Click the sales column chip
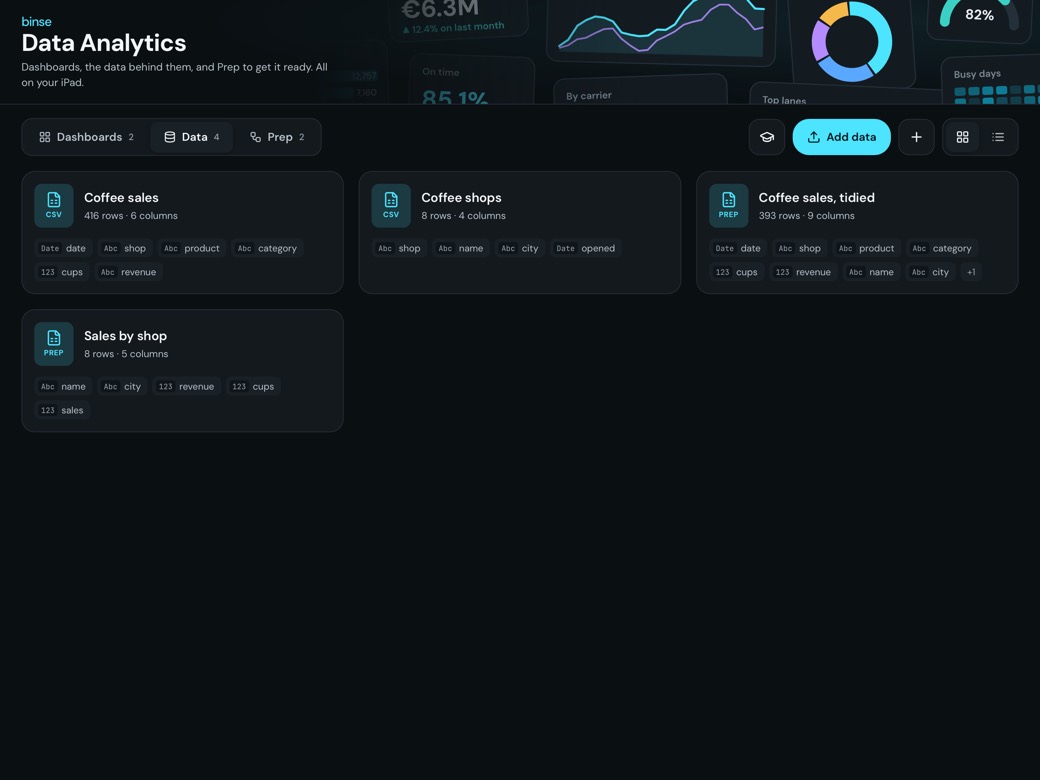1040x780 pixels. [62, 410]
